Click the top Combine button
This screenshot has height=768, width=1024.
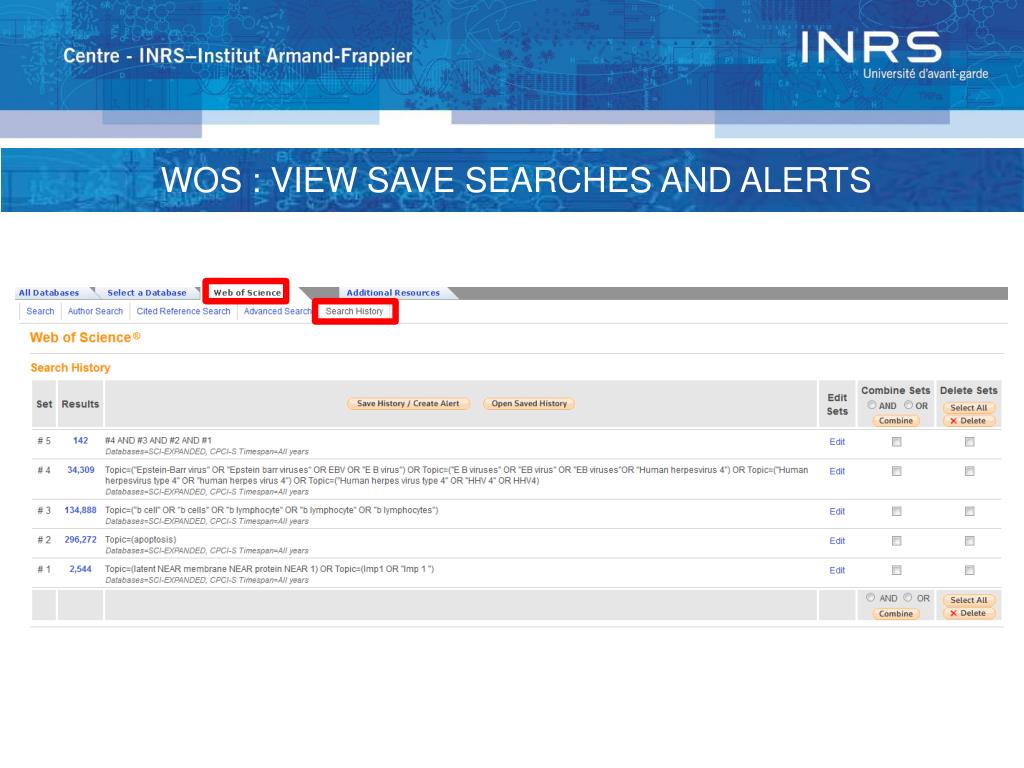coord(896,421)
